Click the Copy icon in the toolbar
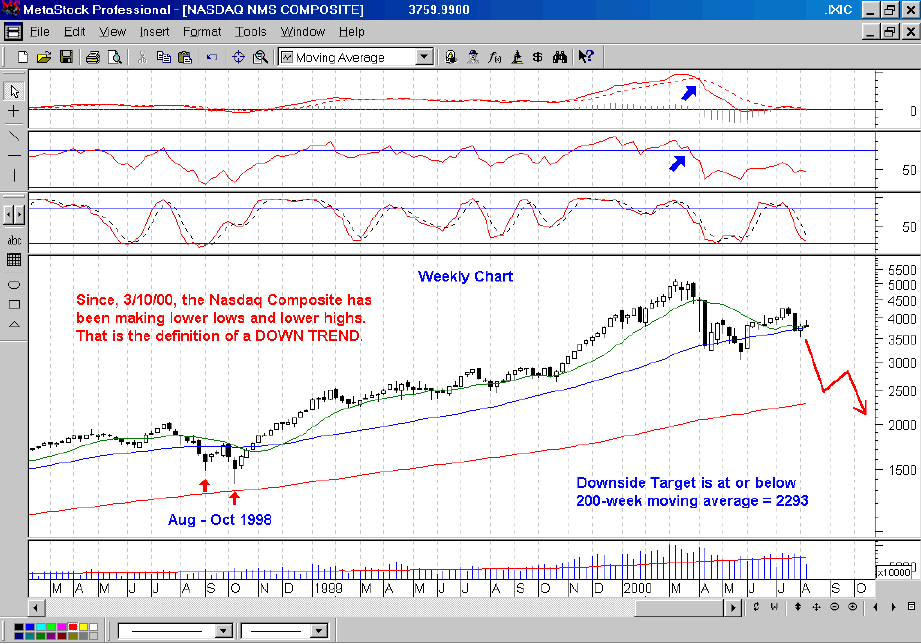Viewport: 921px width, 644px height. [x=163, y=57]
